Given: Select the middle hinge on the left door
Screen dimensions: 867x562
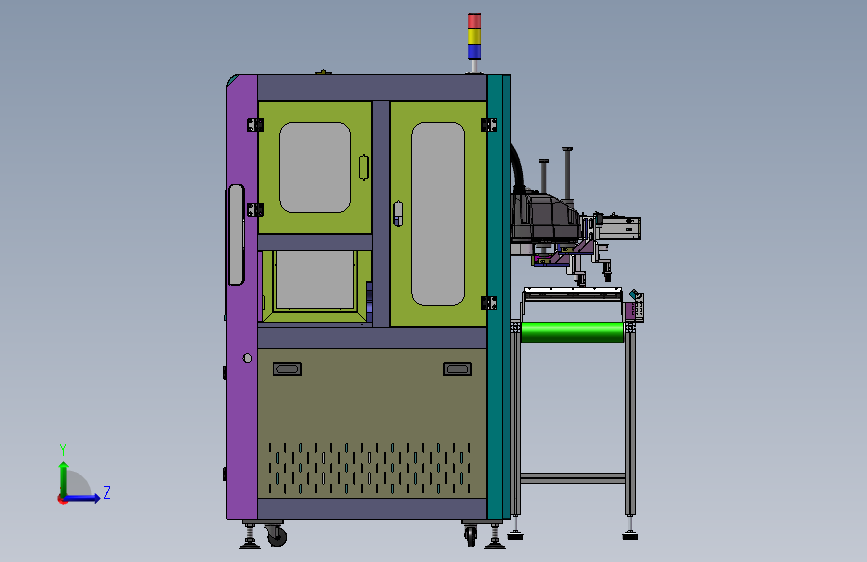Looking at the screenshot, I should tap(255, 210).
